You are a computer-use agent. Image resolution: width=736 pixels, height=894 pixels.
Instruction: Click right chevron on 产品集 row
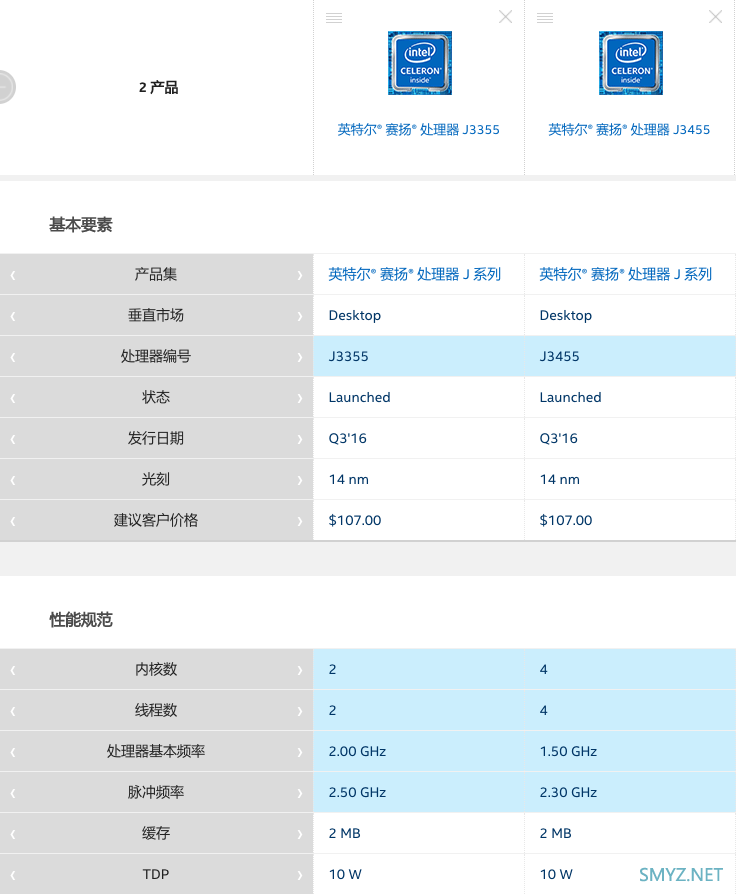300,275
